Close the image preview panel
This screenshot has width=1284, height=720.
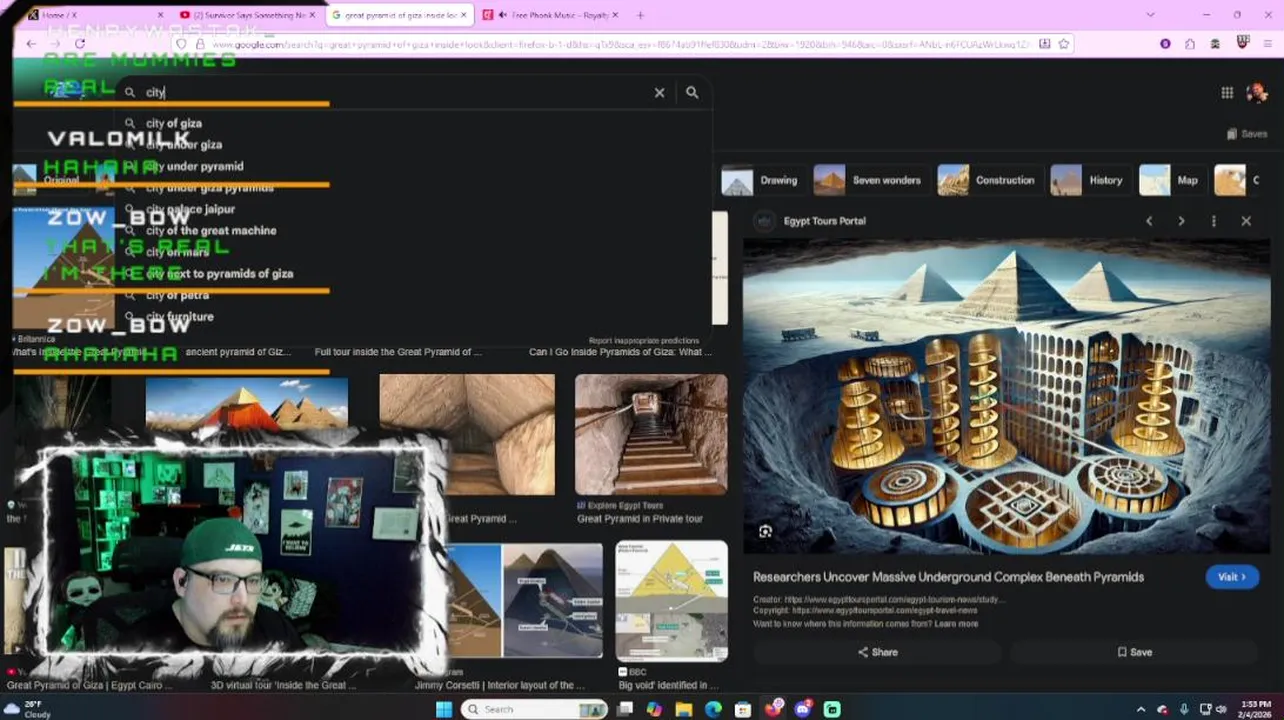click(1246, 221)
